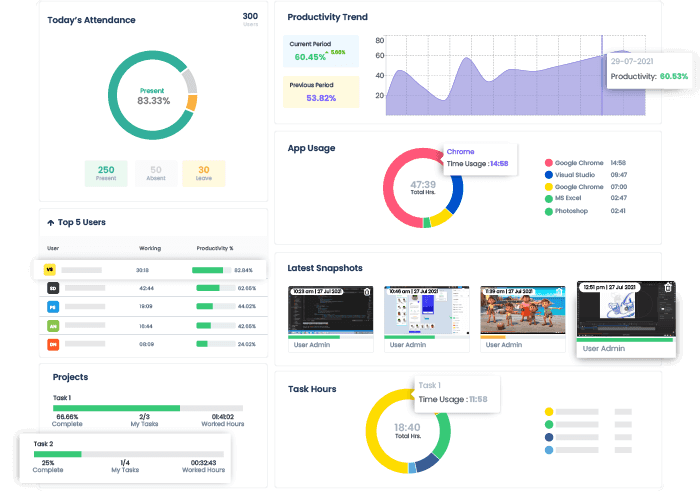Select the blue PS user avatar
Image resolution: width=700 pixels, height=491 pixels.
click(x=52, y=307)
